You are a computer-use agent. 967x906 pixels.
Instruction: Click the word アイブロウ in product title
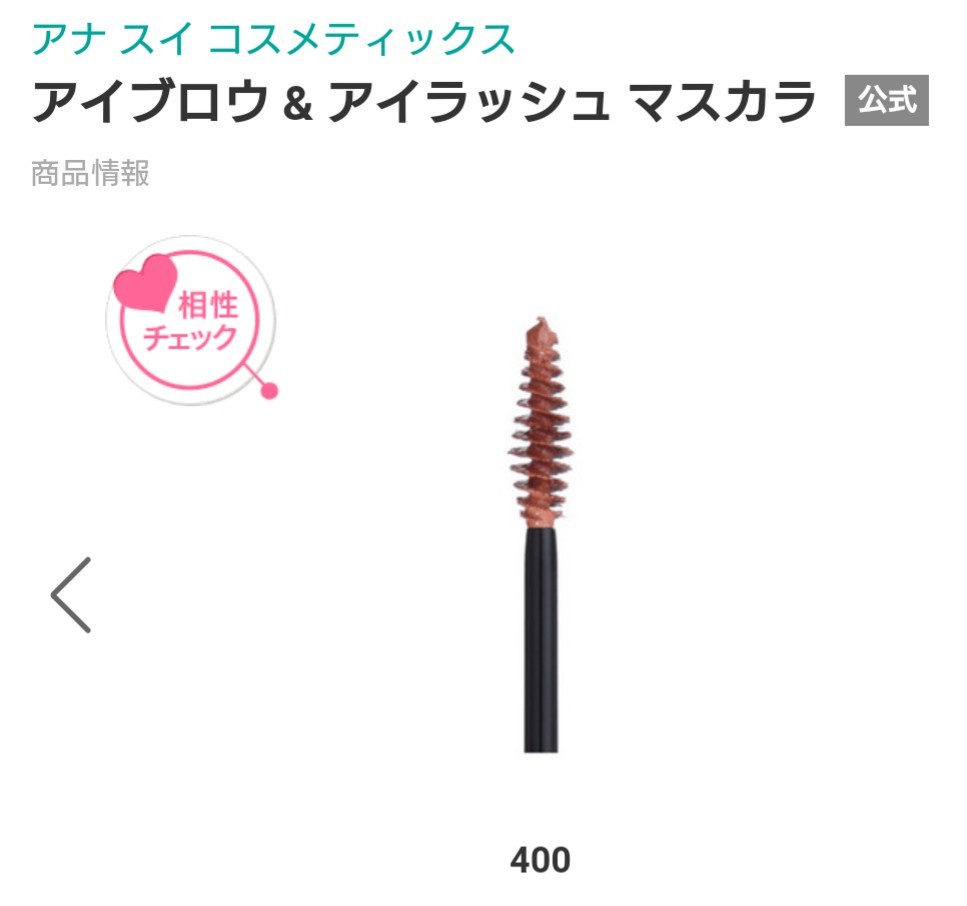click(151, 101)
